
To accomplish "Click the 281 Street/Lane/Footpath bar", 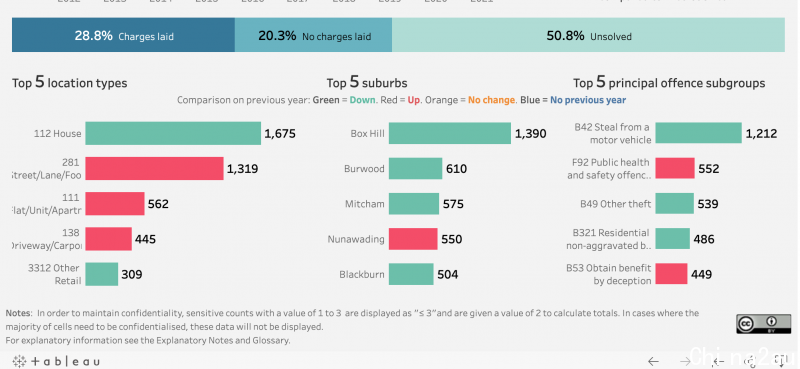I will (154, 168).
